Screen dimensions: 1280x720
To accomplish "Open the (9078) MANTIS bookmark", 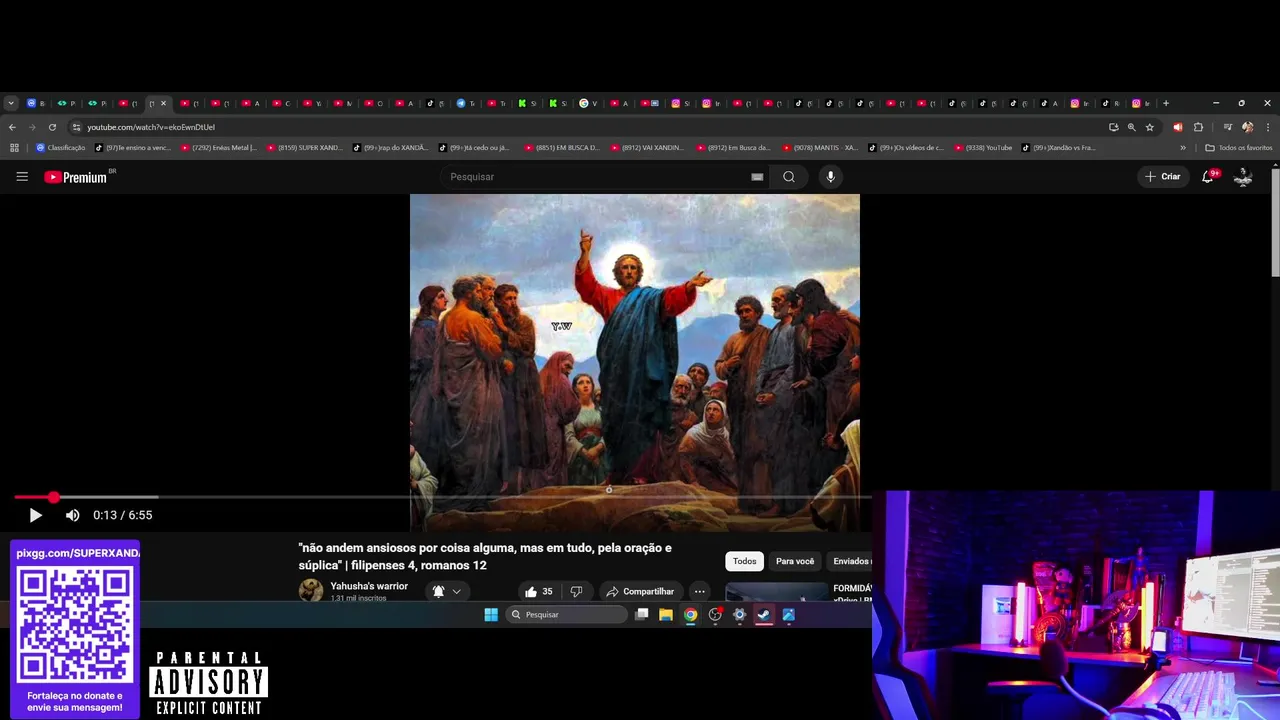I will (820, 148).
